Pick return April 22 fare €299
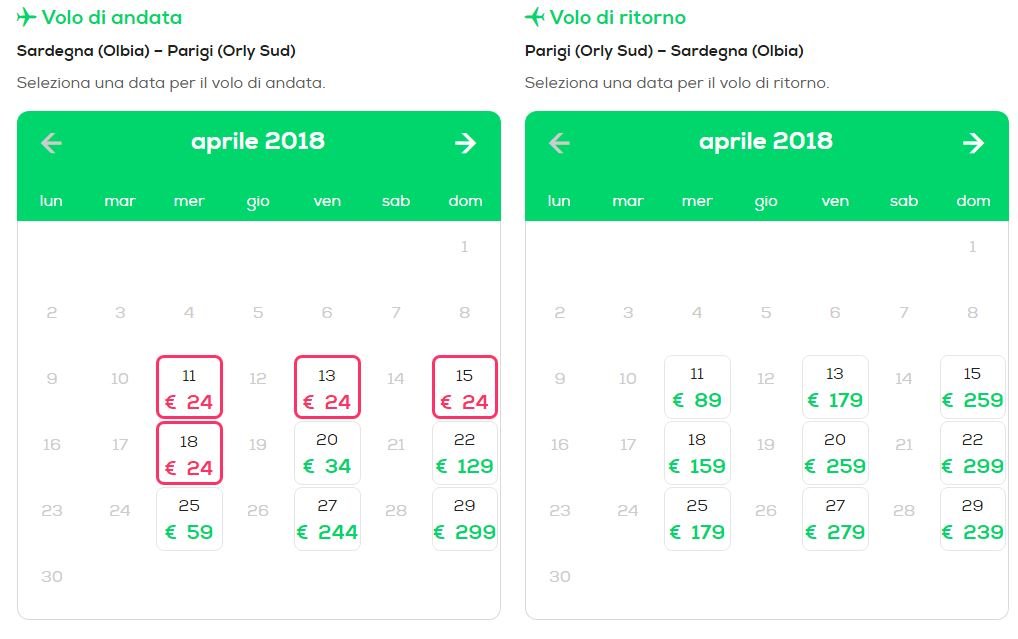 973,453
